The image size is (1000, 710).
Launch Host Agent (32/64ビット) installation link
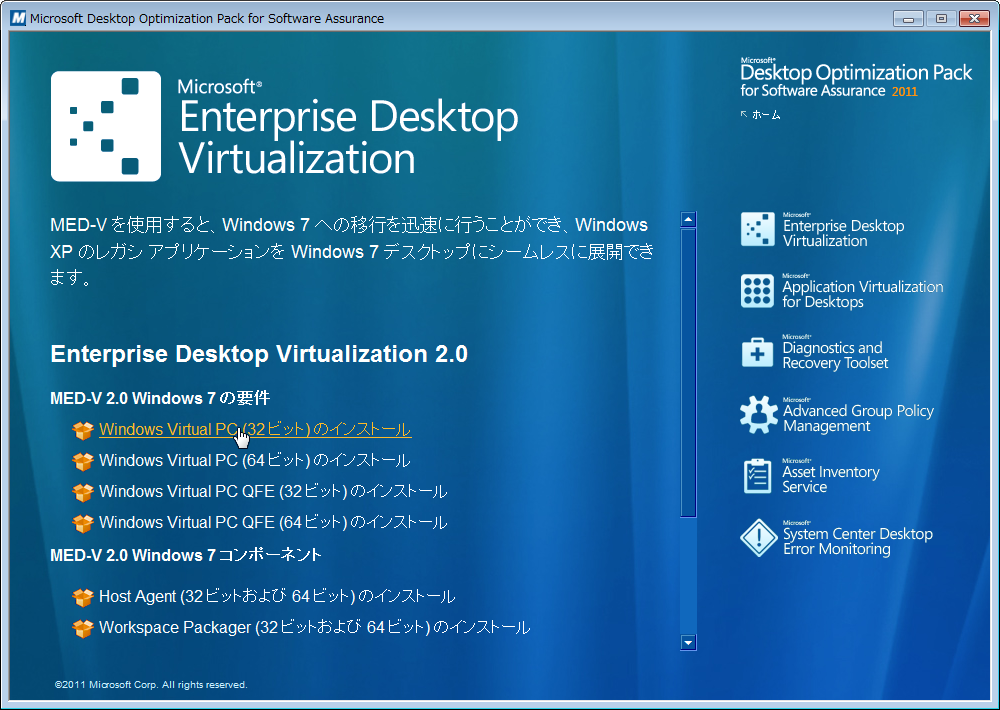click(x=276, y=597)
